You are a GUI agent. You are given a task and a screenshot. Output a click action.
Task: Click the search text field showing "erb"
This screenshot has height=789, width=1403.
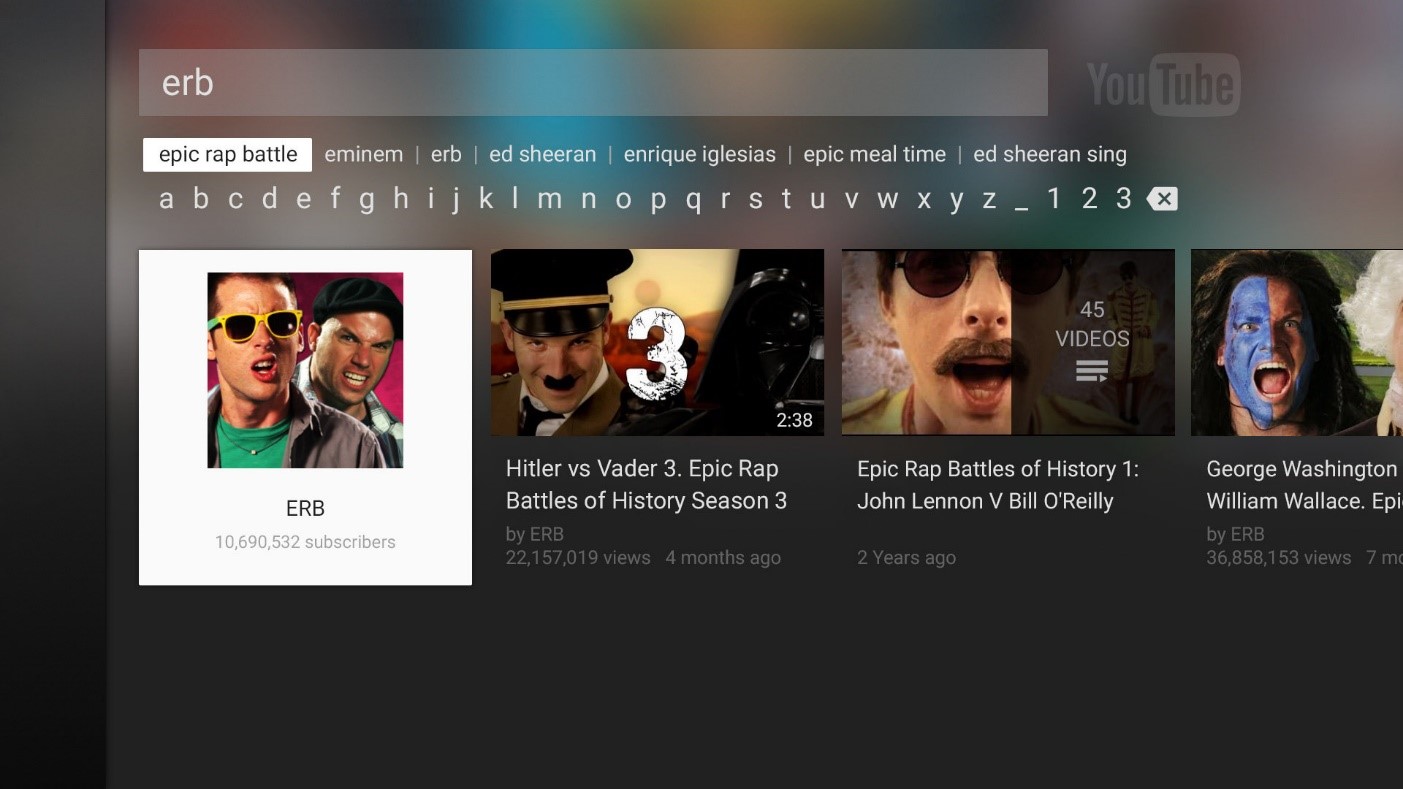pos(592,82)
